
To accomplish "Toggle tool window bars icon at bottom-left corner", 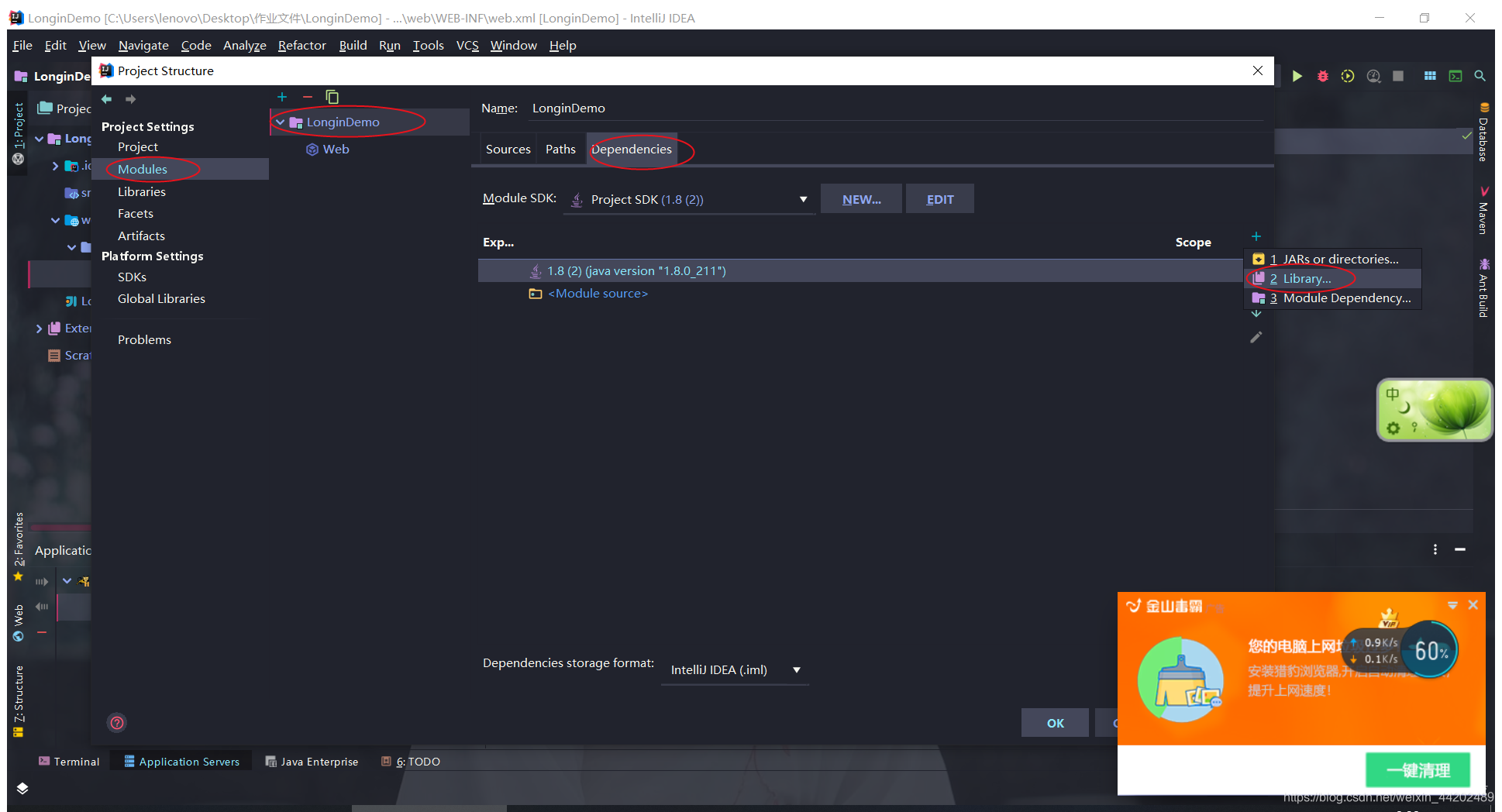I will point(22,789).
